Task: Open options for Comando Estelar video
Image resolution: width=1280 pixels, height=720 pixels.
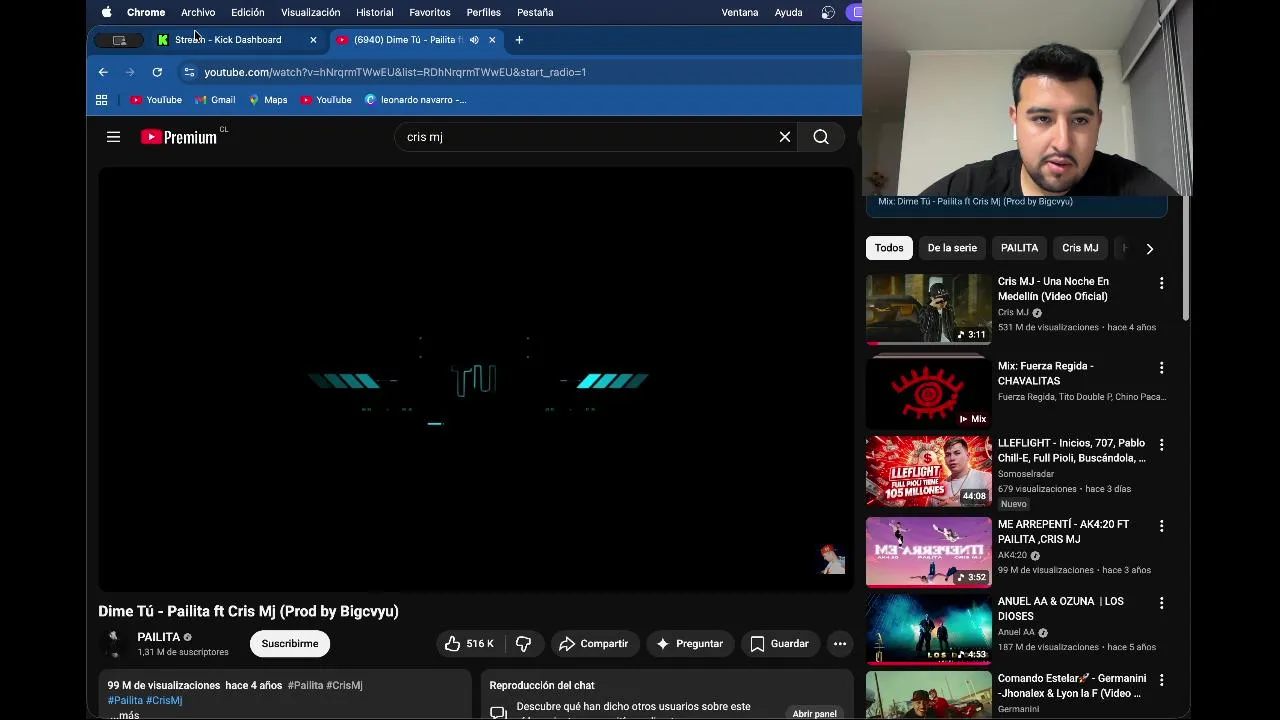Action: (1161, 680)
